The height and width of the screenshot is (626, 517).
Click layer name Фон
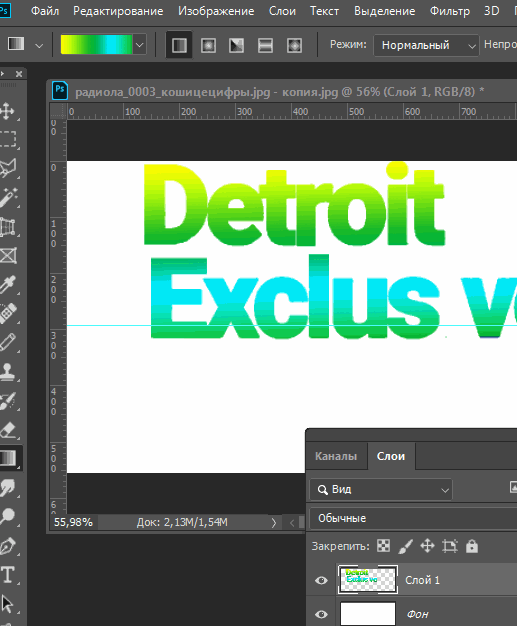tap(418, 614)
